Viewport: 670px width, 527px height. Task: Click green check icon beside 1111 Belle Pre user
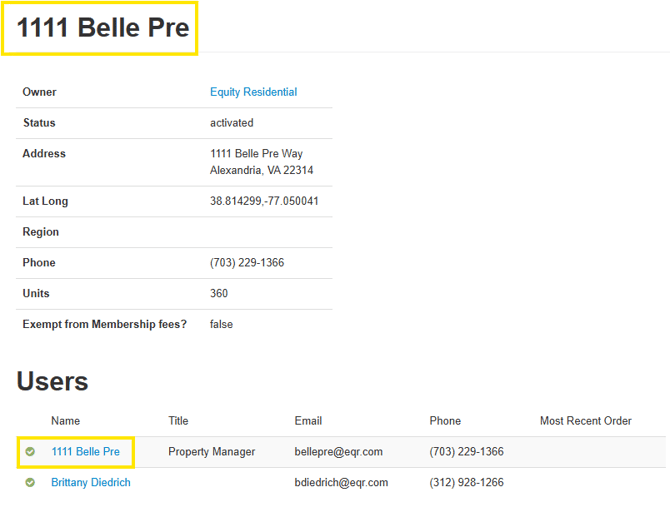pos(30,452)
